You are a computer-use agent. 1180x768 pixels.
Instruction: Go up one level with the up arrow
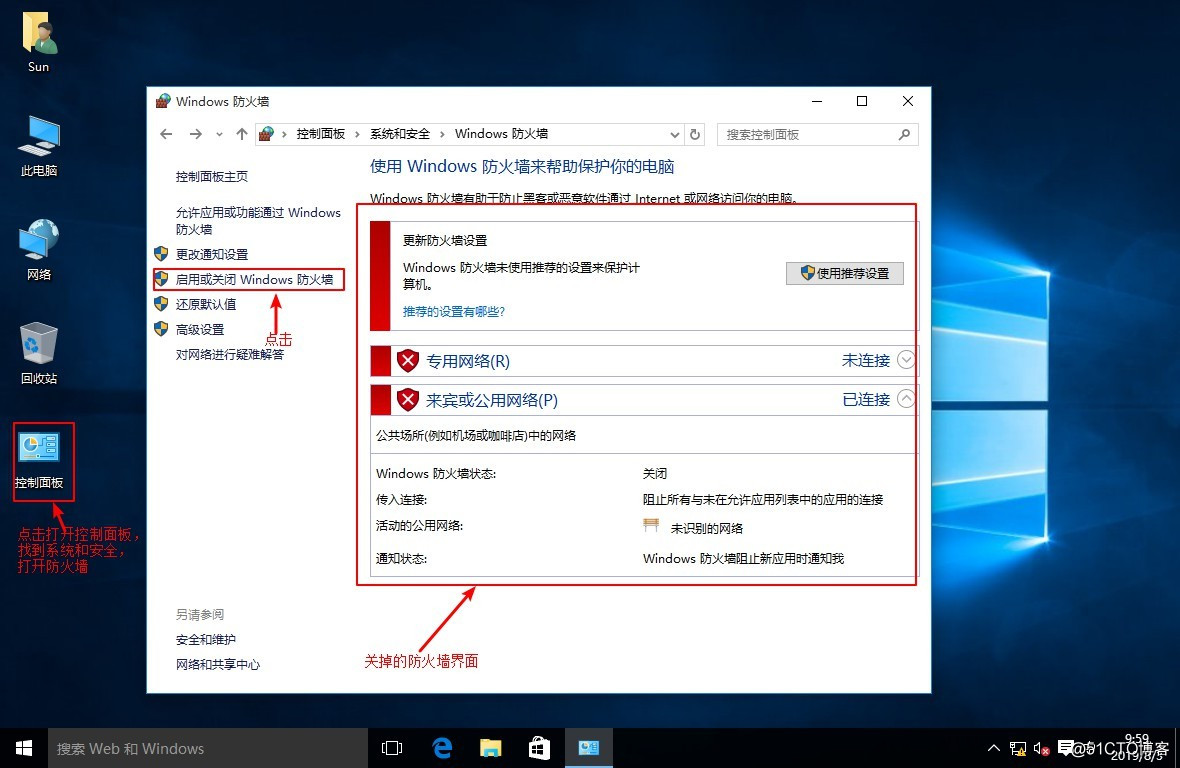pyautogui.click(x=242, y=134)
